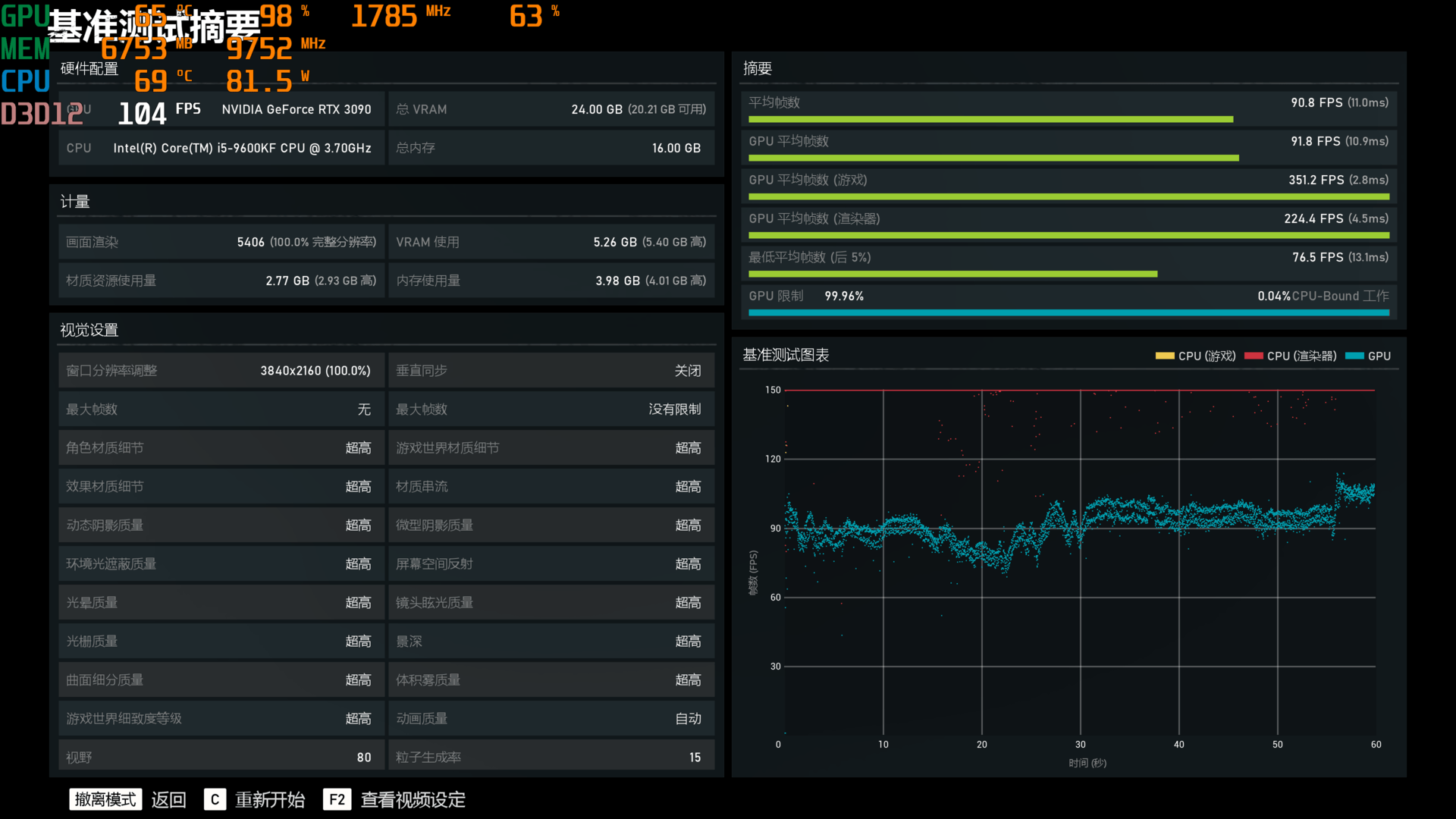Viewport: 1456px width, 819px height.
Task: Click the F2 key icon
Action: point(337,800)
